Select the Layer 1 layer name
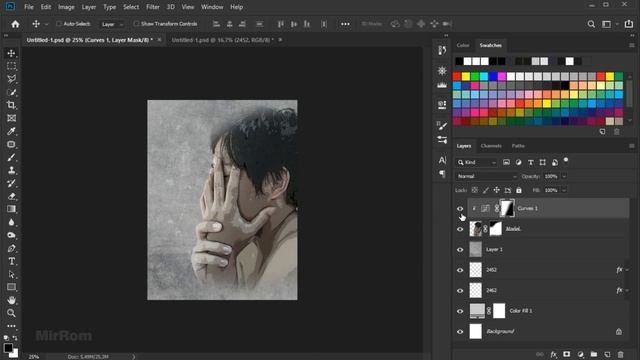This screenshot has height=360, width=640. tap(494, 249)
